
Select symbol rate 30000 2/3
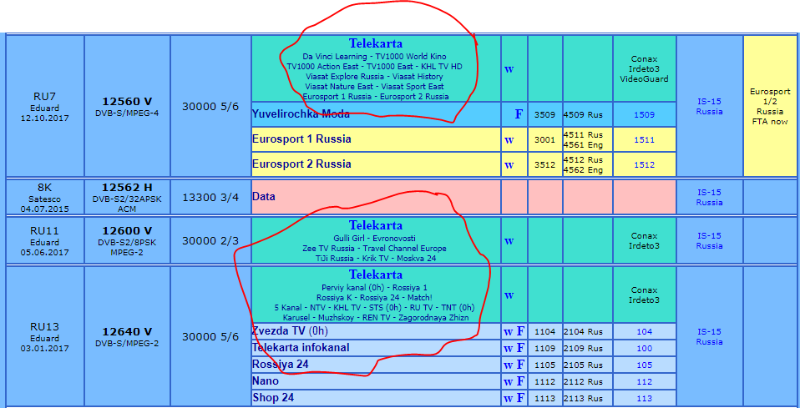point(210,241)
